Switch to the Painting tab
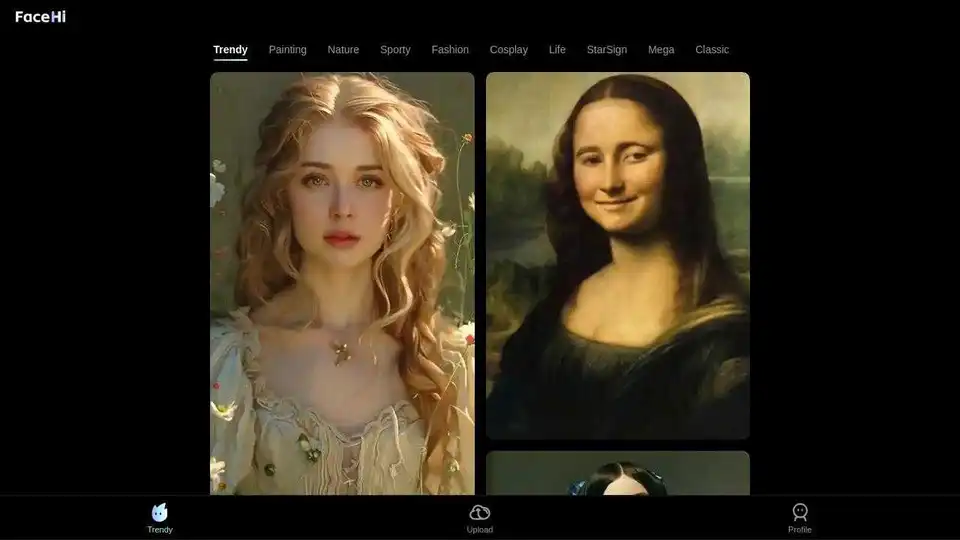 pyautogui.click(x=288, y=50)
